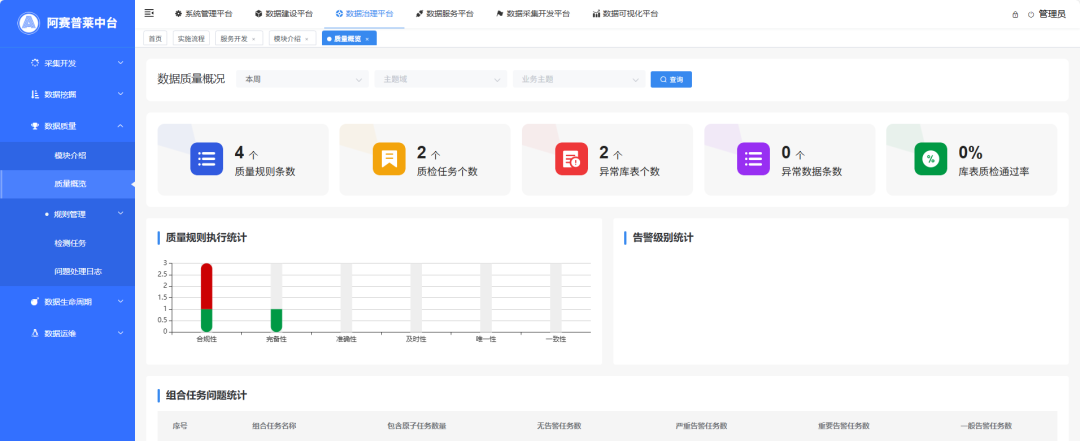Click the red 合规性 bar segment in chart
Screen dimensions: 1080x441
point(206,286)
